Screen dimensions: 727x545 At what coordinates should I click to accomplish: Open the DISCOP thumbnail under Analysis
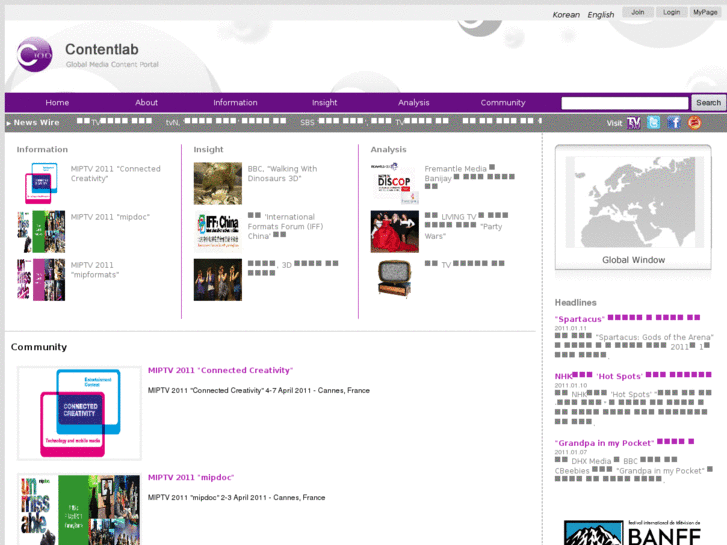pyautogui.click(x=395, y=183)
